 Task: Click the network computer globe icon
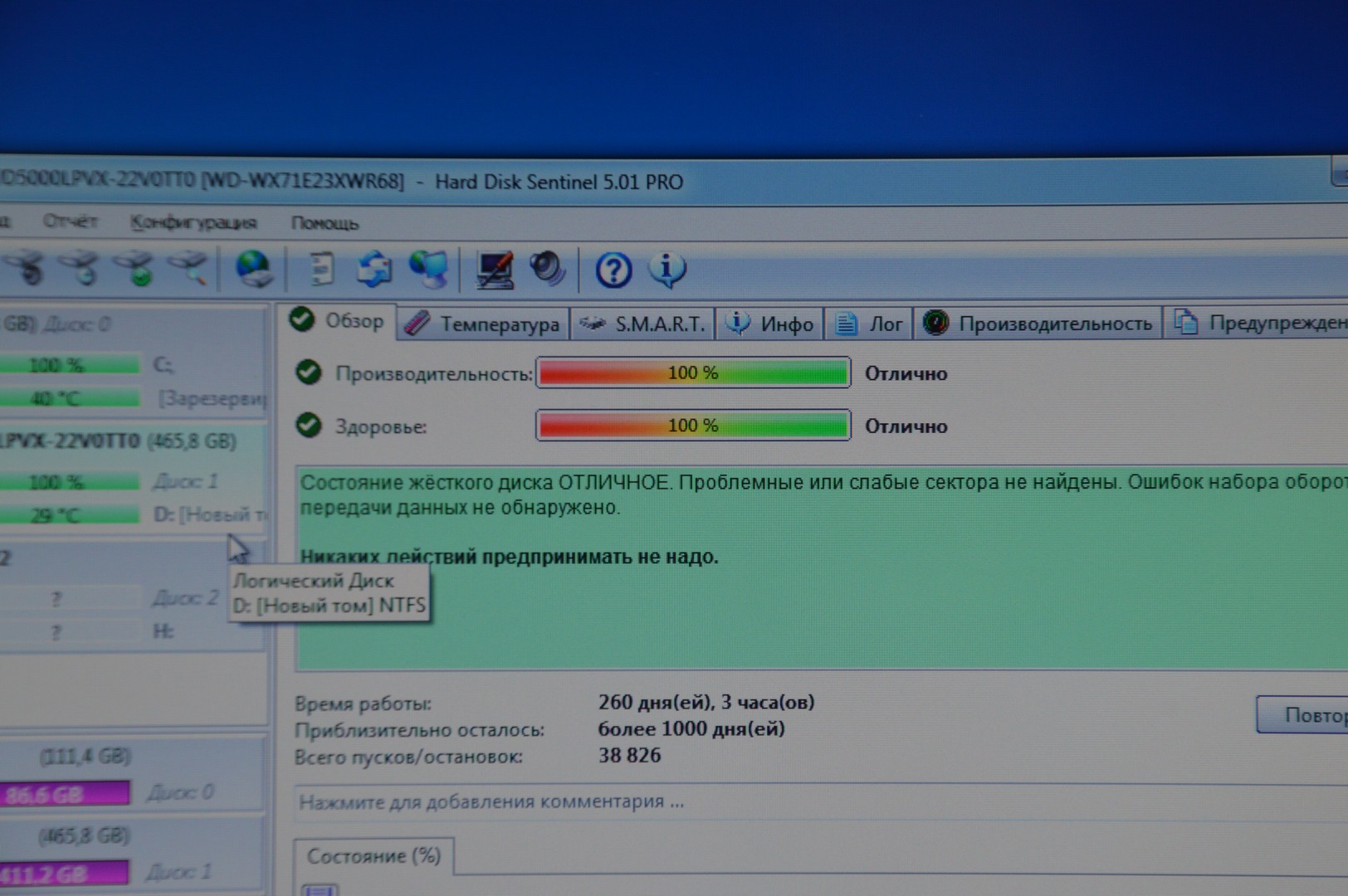[428, 269]
